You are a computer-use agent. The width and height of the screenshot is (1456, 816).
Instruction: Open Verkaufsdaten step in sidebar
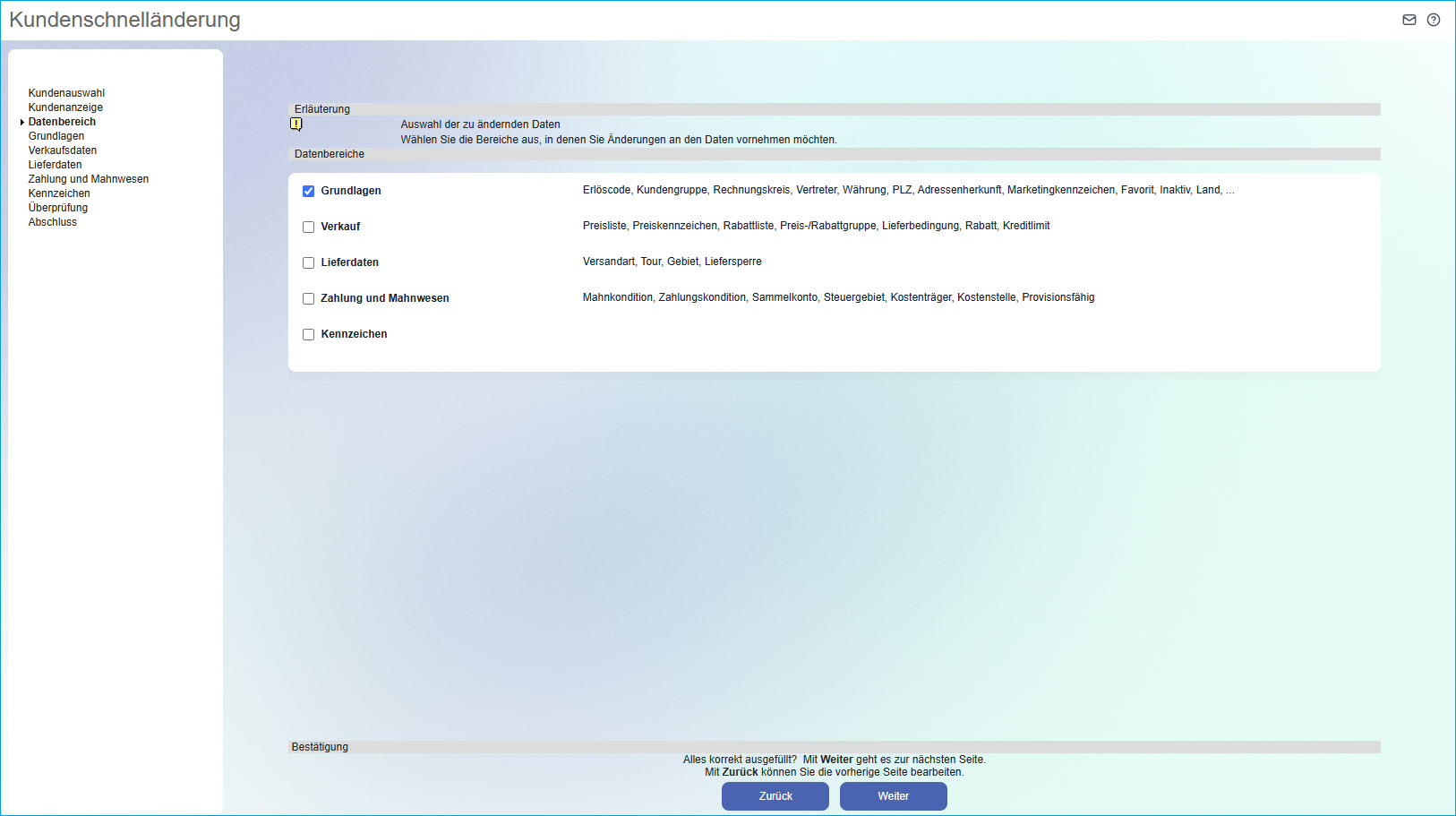[63, 150]
